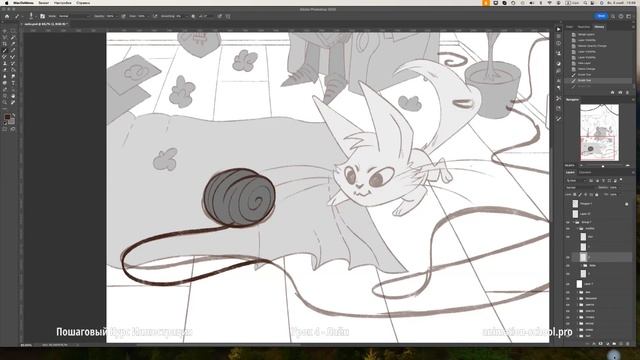The width and height of the screenshot is (640, 360).
Task: Create a new group in Layers panel
Action: (x=614, y=344)
